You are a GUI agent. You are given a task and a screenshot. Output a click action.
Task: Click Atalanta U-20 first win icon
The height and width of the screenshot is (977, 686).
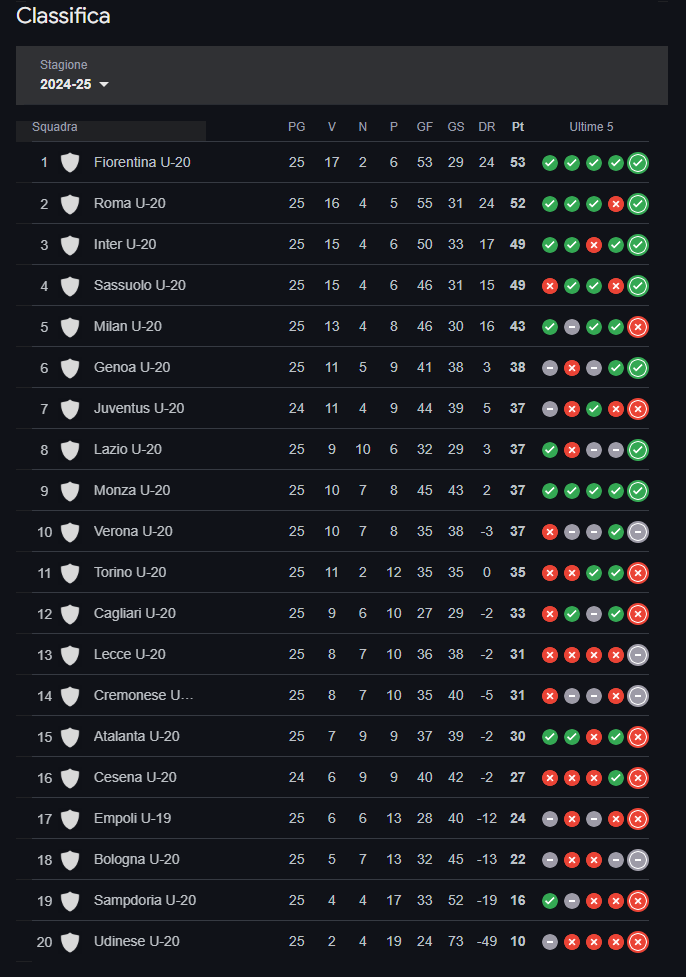point(549,737)
